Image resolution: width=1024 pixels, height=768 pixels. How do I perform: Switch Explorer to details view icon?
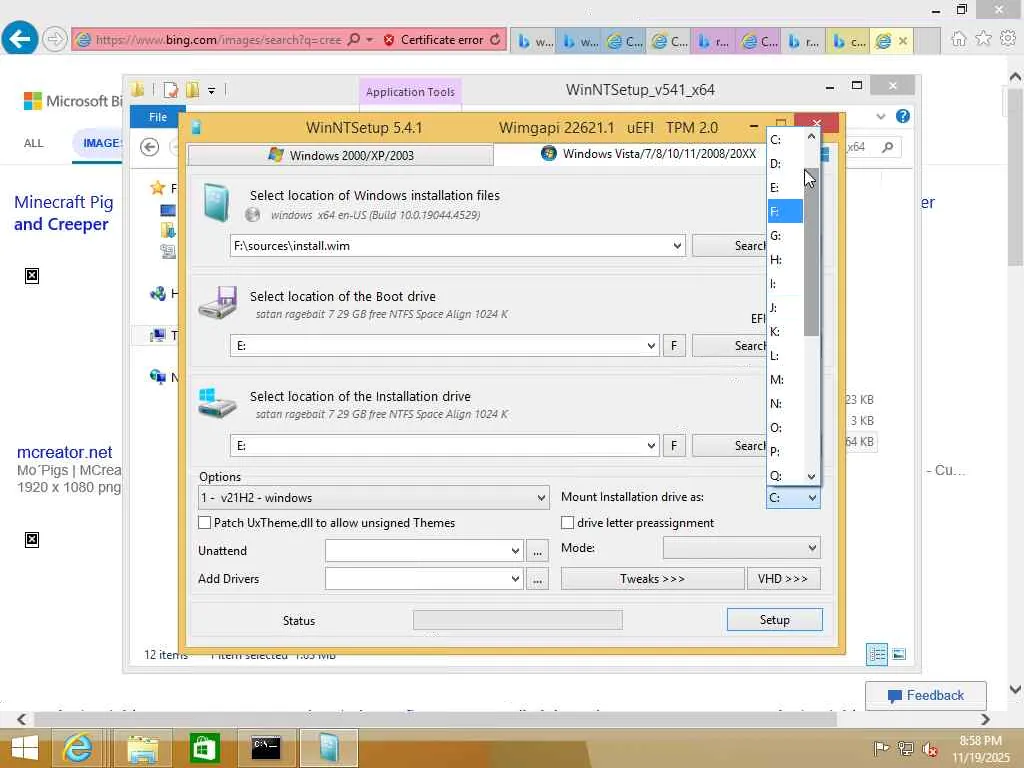pos(876,654)
